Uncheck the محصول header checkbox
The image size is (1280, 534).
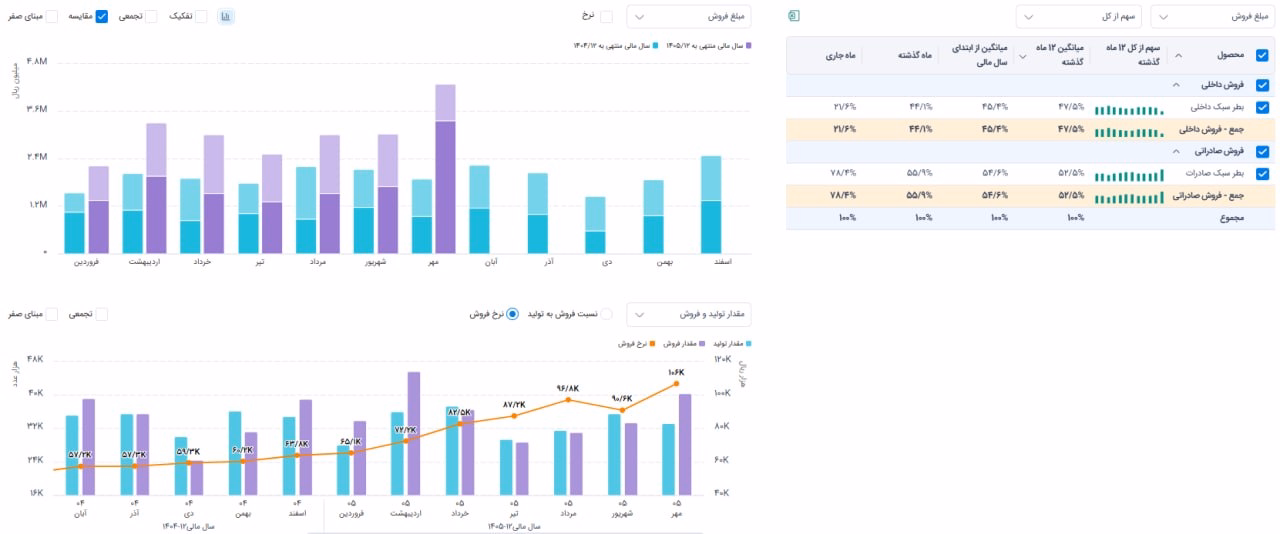(1262, 56)
